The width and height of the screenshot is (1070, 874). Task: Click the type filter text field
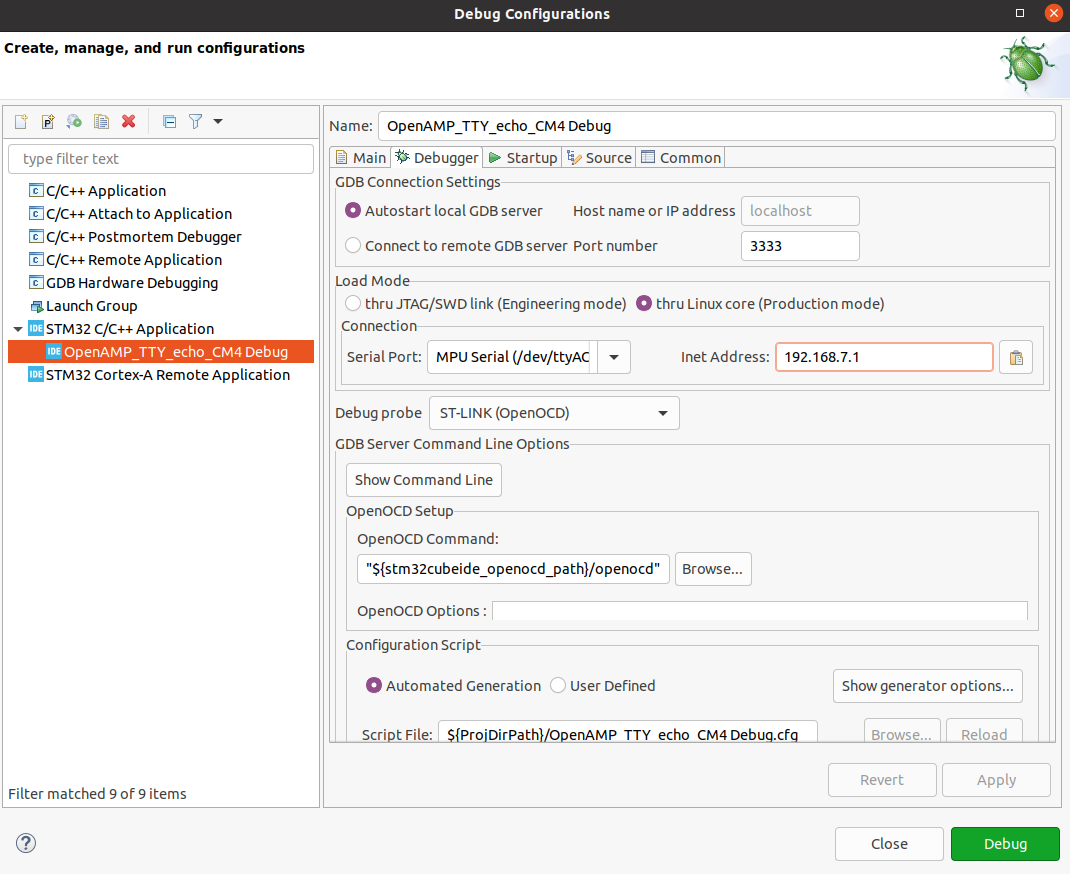pos(161,159)
